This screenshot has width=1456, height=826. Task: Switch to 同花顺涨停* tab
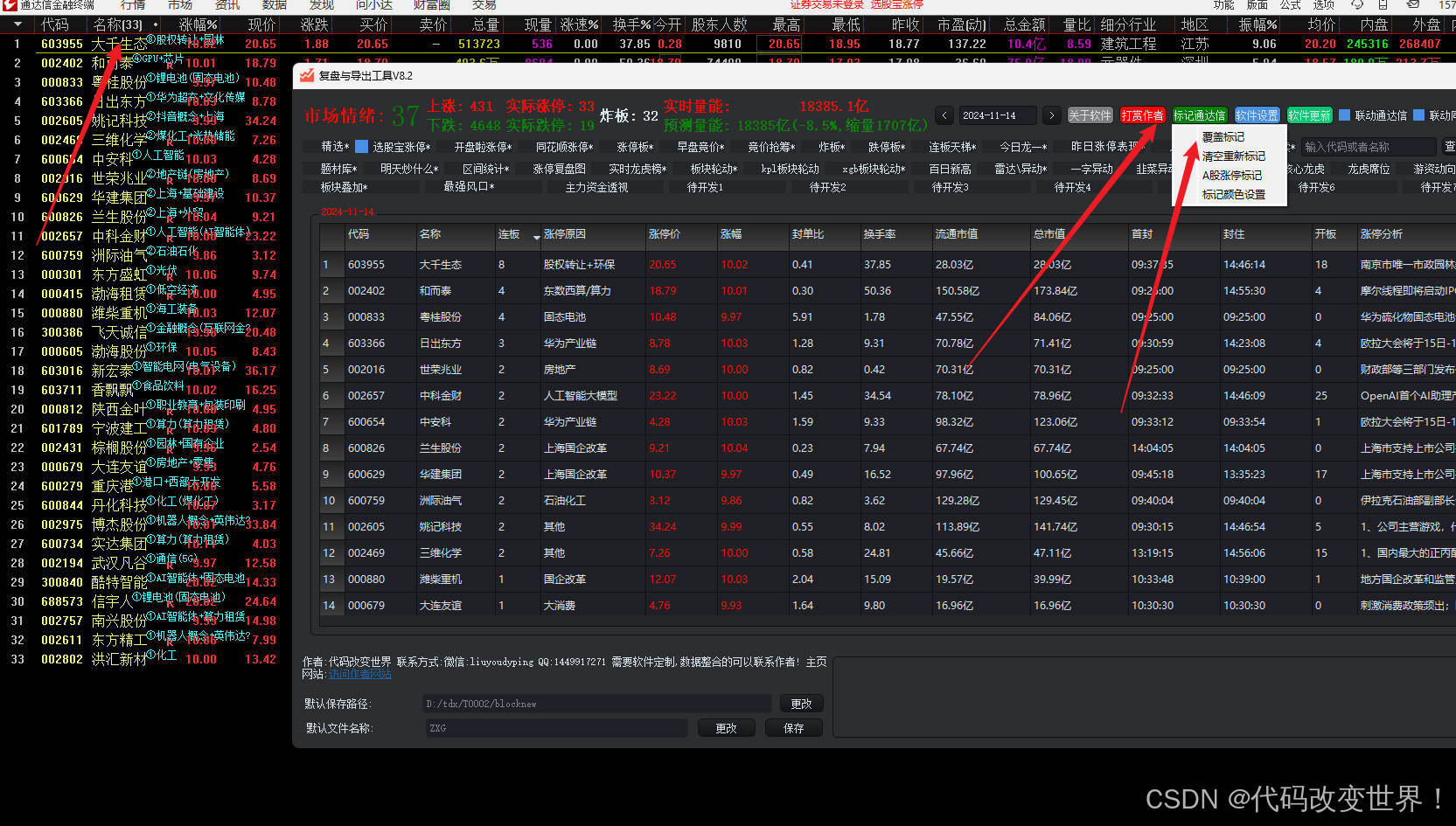point(564,147)
